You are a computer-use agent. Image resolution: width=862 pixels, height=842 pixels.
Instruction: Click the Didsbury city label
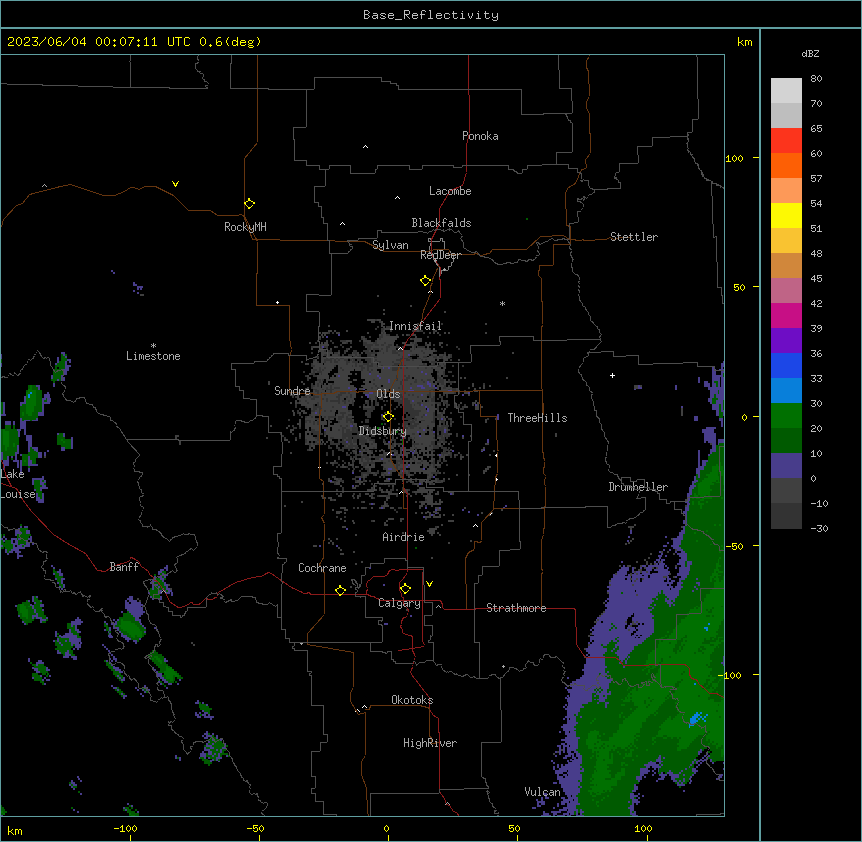click(382, 431)
